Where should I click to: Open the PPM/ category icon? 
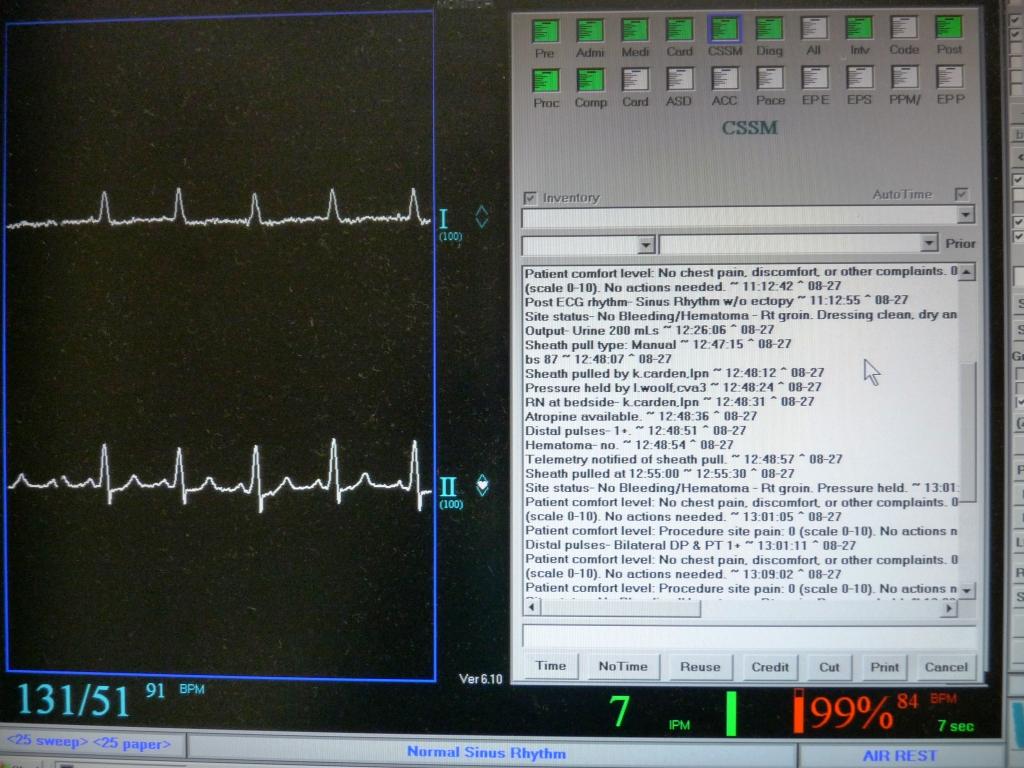904,78
